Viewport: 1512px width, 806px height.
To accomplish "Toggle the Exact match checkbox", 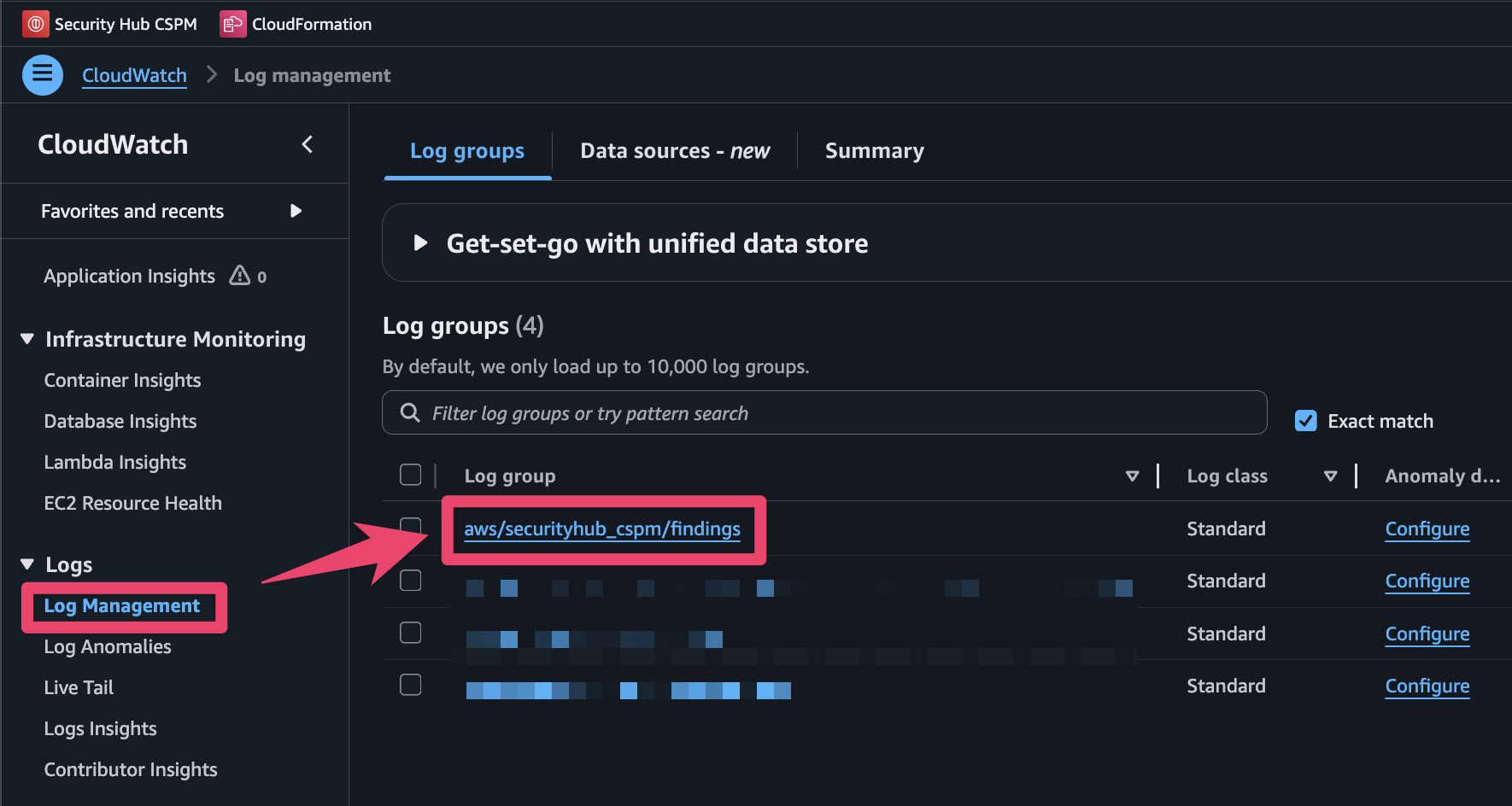I will click(x=1305, y=421).
